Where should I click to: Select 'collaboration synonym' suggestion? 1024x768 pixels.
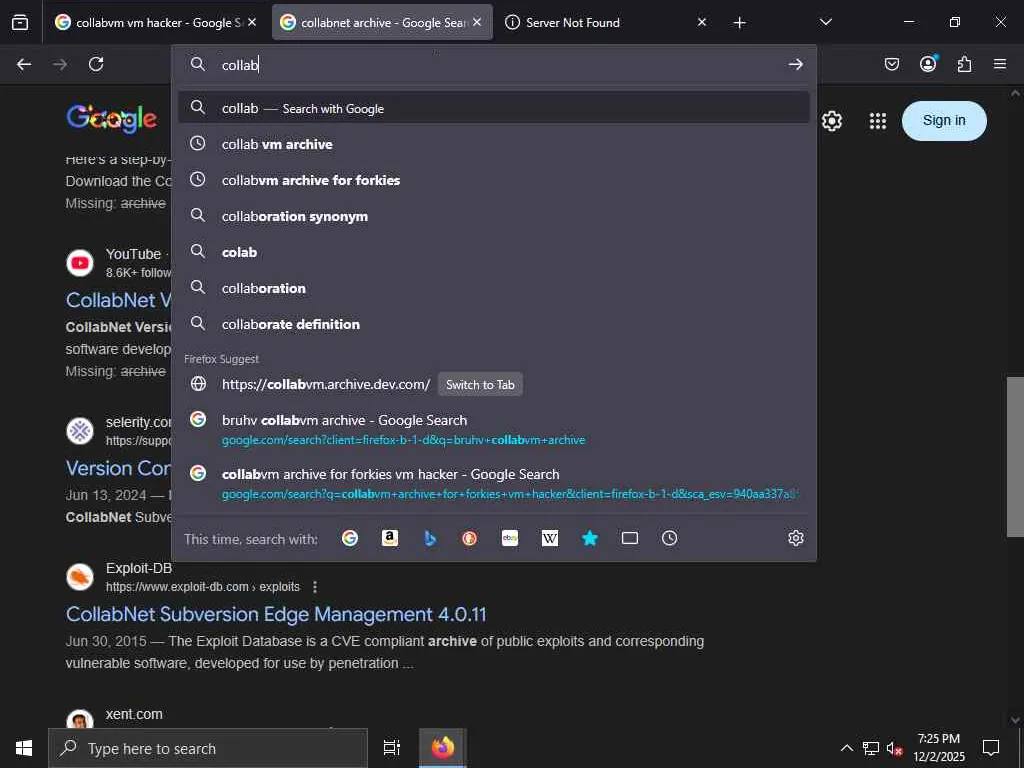tap(494, 216)
